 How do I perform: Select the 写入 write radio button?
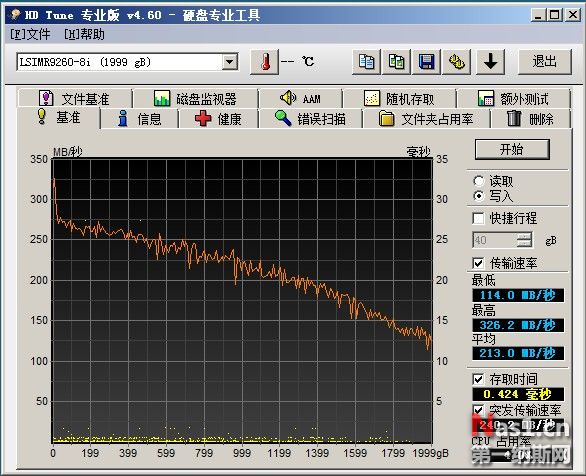tap(479, 196)
